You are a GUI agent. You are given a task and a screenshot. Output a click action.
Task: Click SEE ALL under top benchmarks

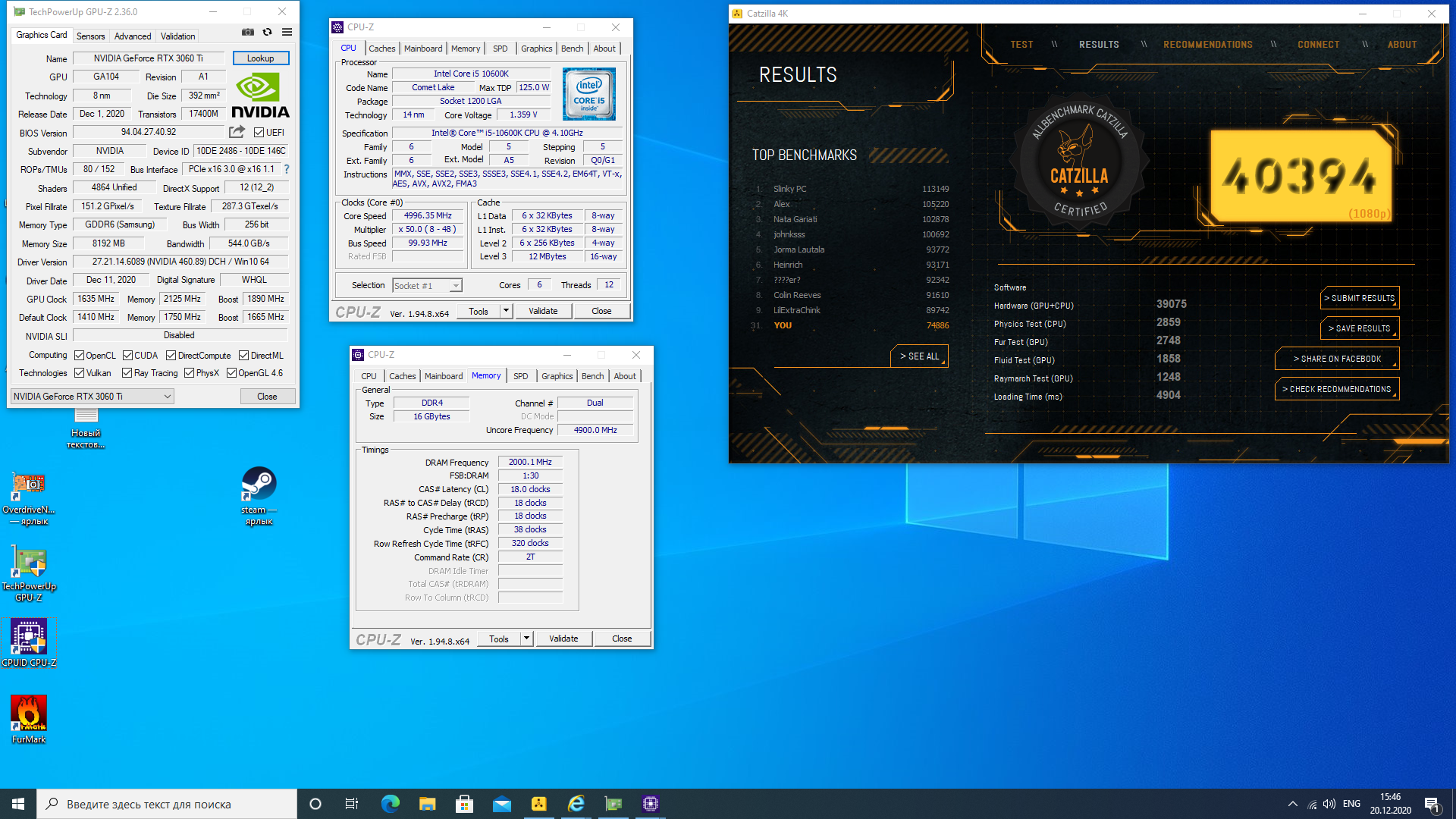(919, 356)
